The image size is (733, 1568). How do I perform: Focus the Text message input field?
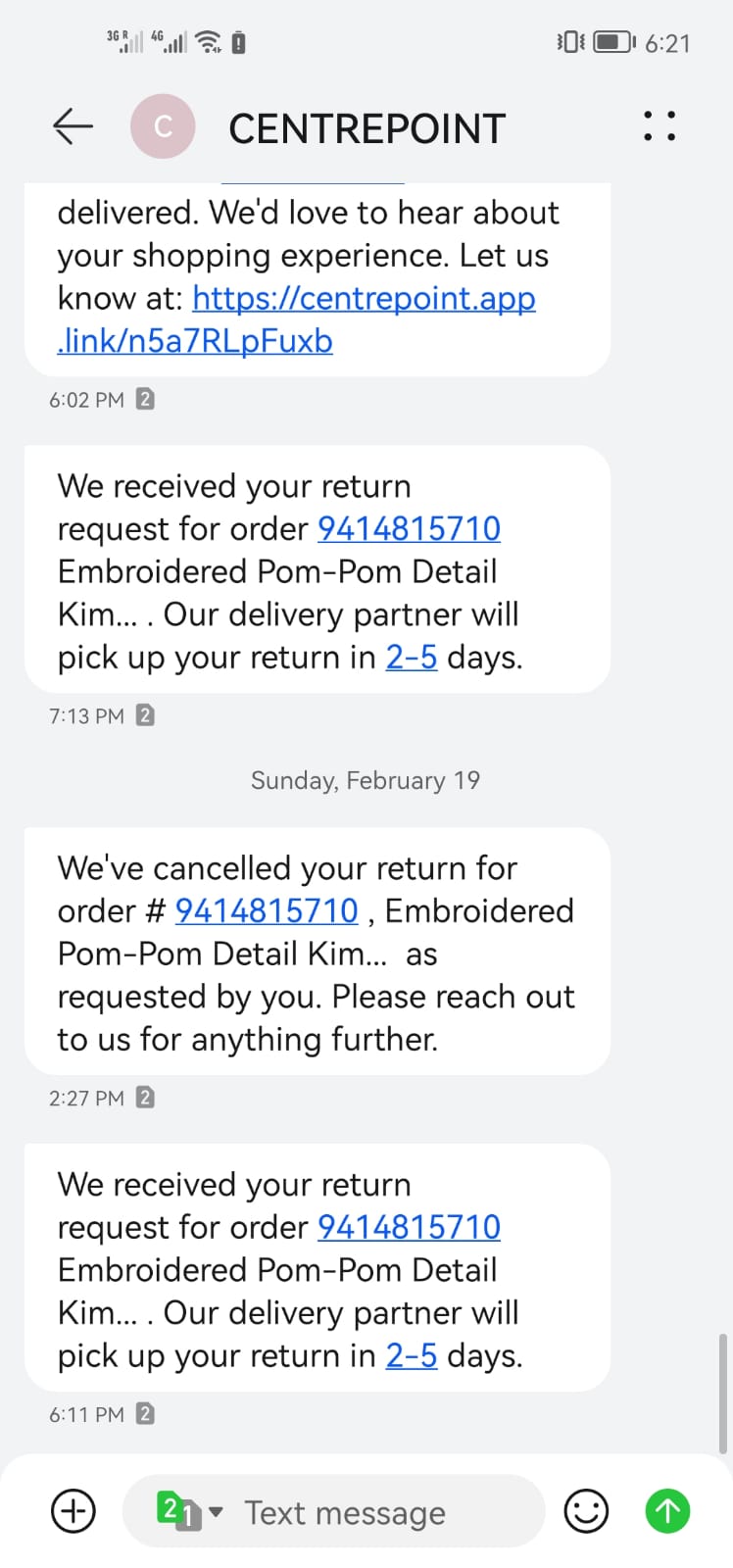(x=372, y=1513)
